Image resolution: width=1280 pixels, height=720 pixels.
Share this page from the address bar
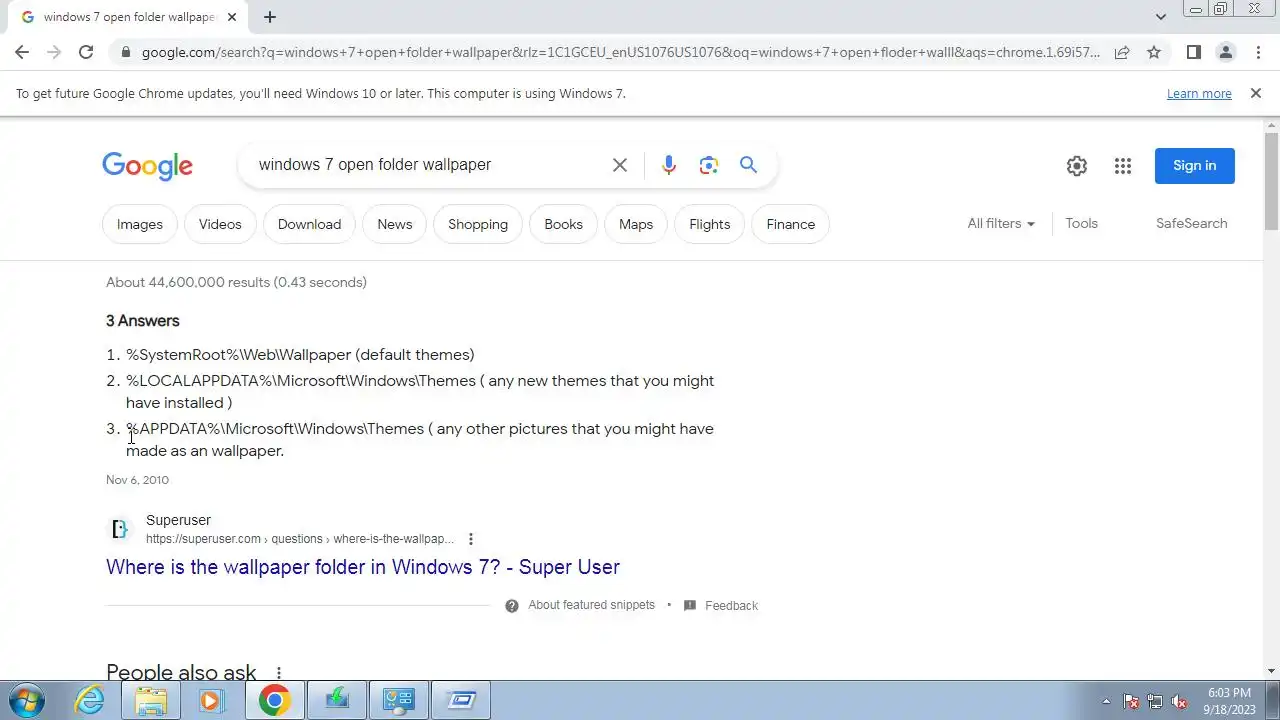point(1122,52)
